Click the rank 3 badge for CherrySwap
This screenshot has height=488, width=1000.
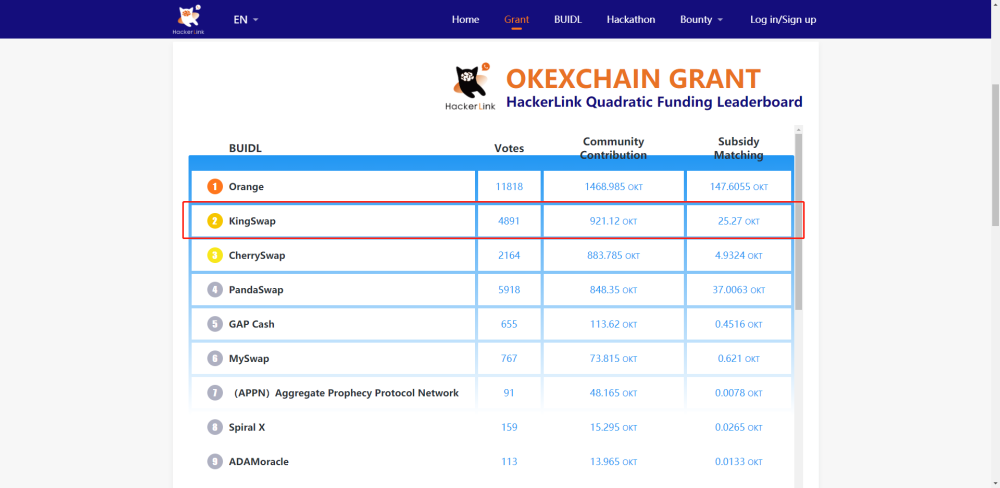point(215,255)
